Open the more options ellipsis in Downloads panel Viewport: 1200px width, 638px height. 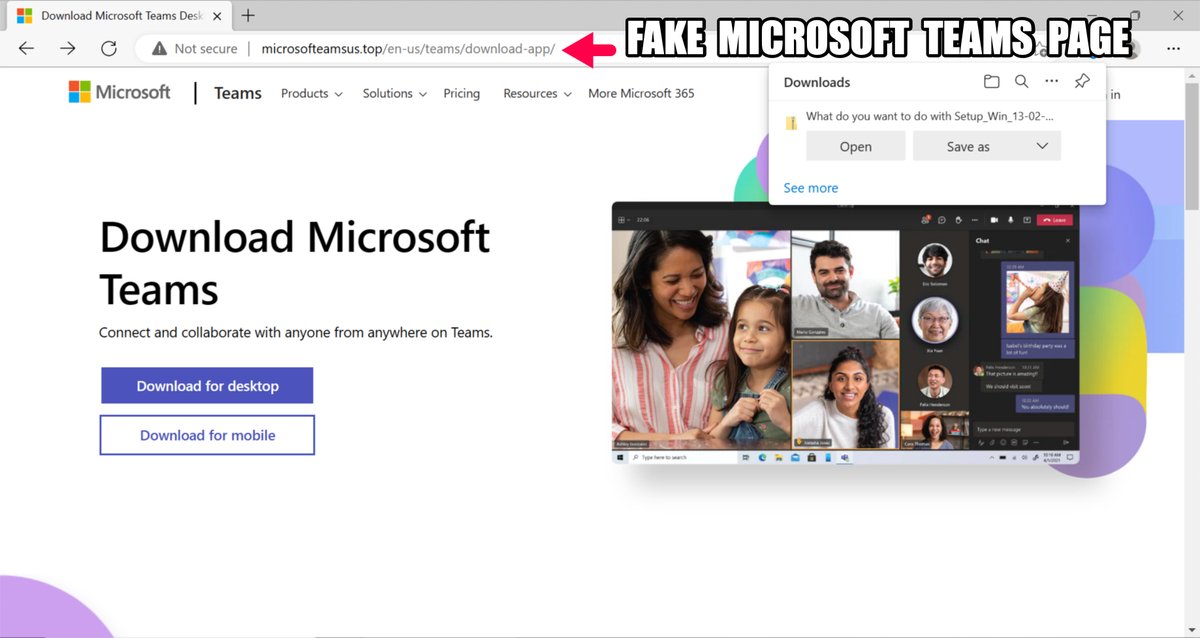[1051, 82]
